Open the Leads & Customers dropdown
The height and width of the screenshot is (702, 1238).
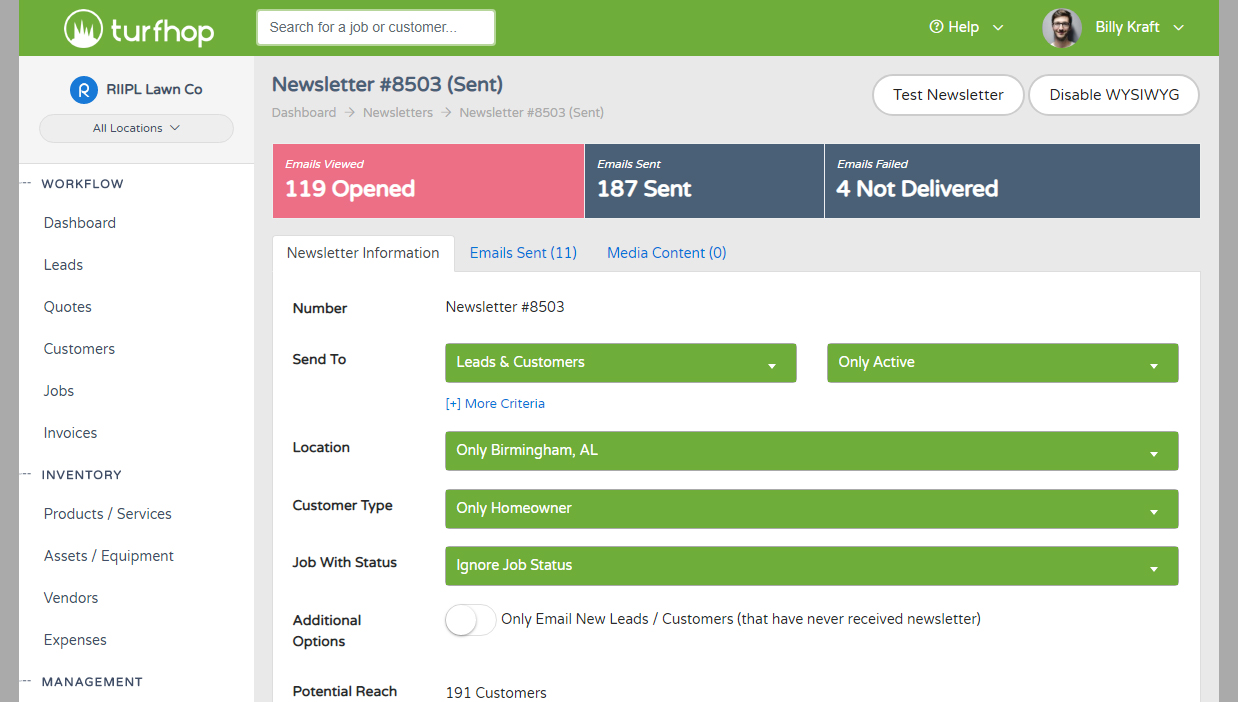[620, 363]
